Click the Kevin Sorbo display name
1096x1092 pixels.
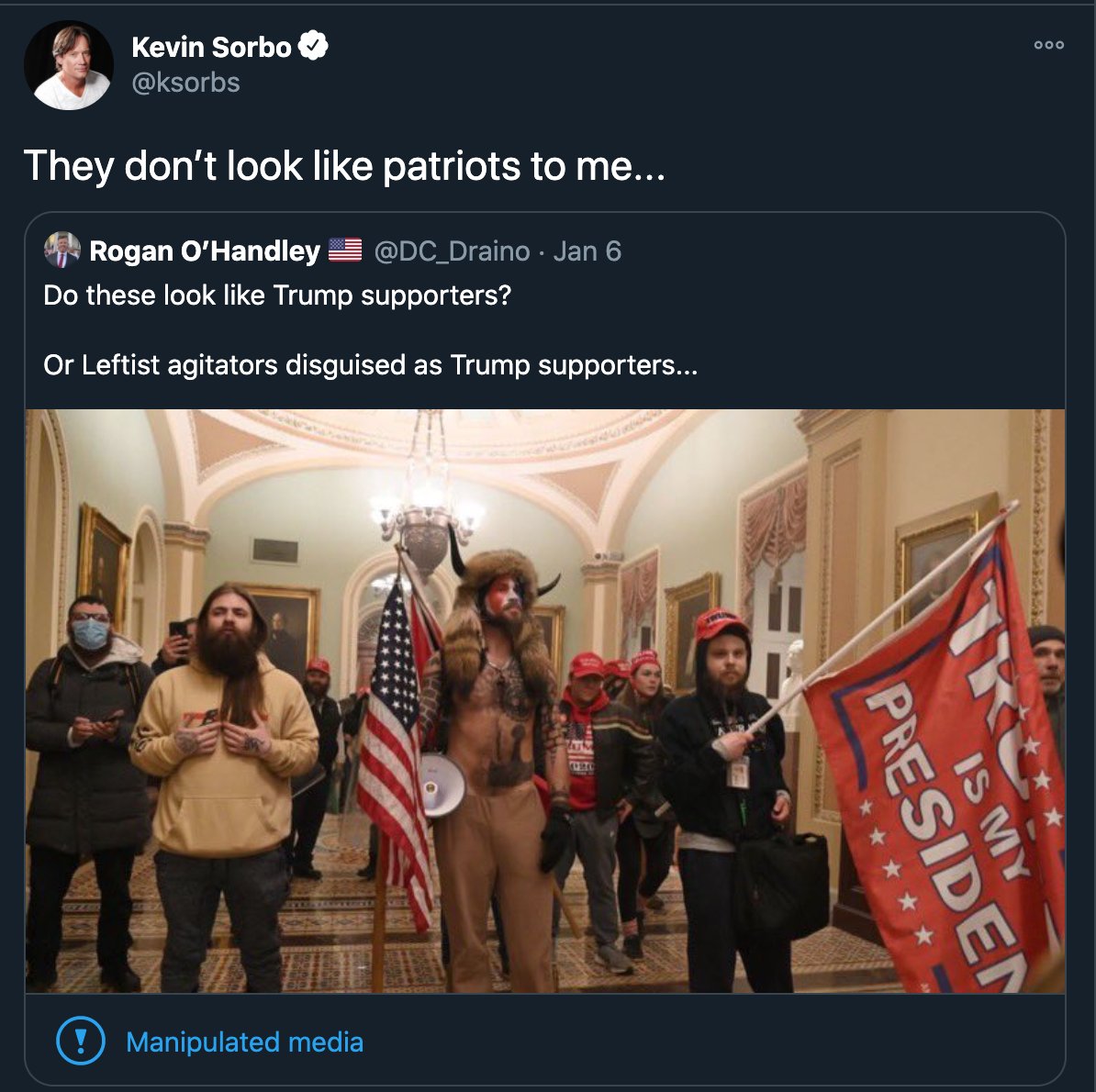pos(211,47)
